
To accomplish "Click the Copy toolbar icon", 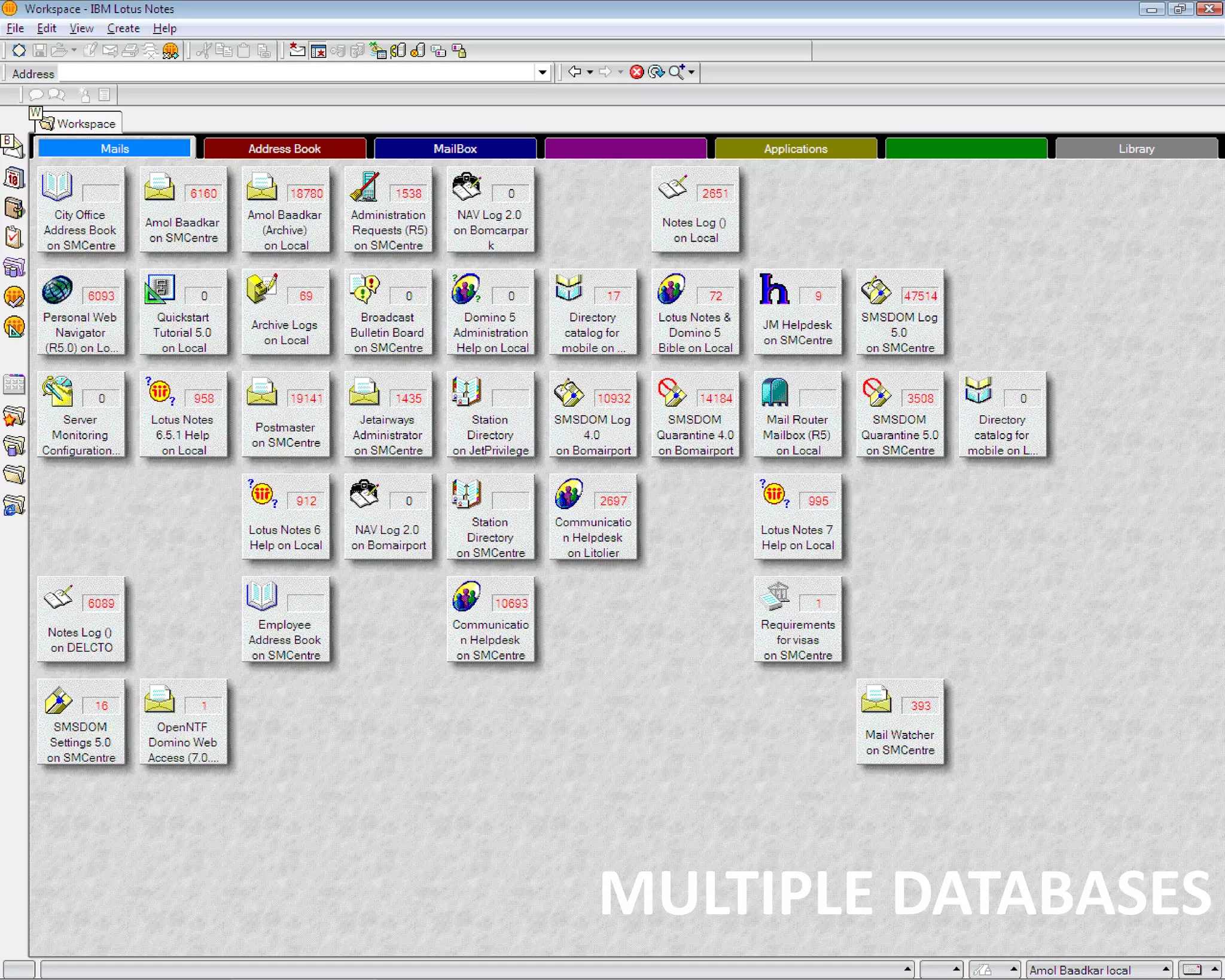I will coord(224,51).
